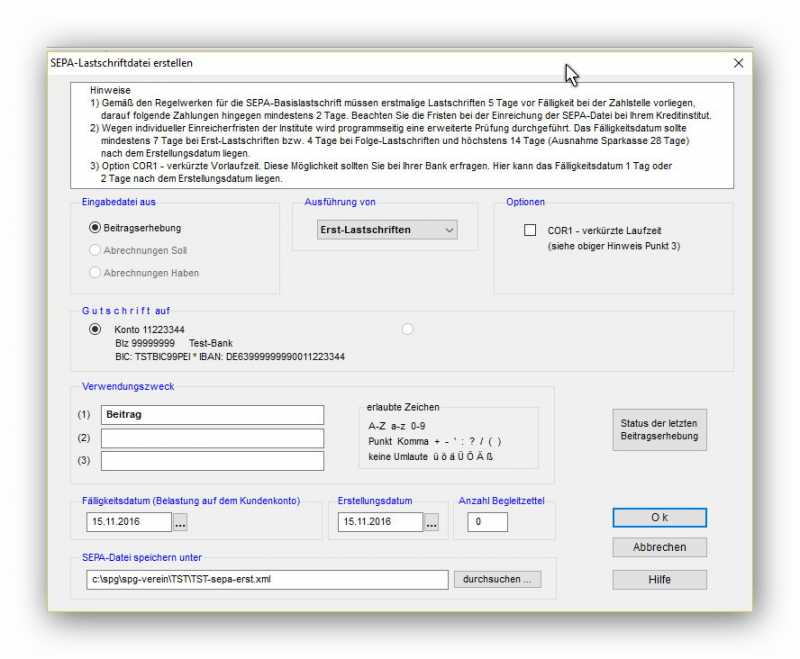Image resolution: width=800 pixels, height=659 pixels.
Task: Open the Fälligkeitsdatum date picker ellipsis button
Action: click(180, 522)
